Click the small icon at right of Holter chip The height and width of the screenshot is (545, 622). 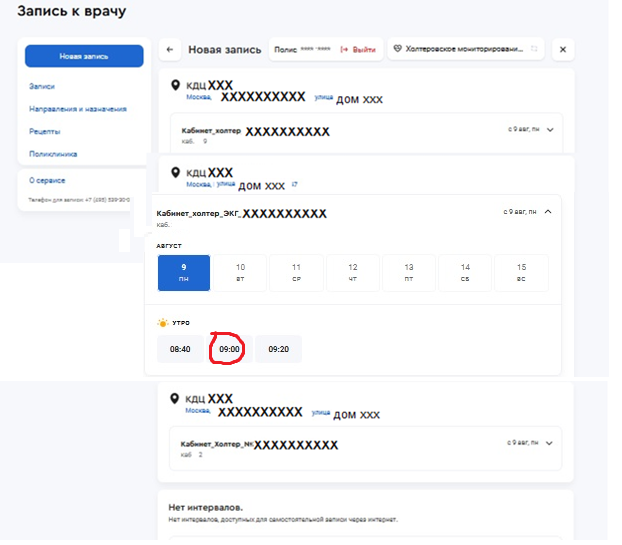[x=534, y=49]
